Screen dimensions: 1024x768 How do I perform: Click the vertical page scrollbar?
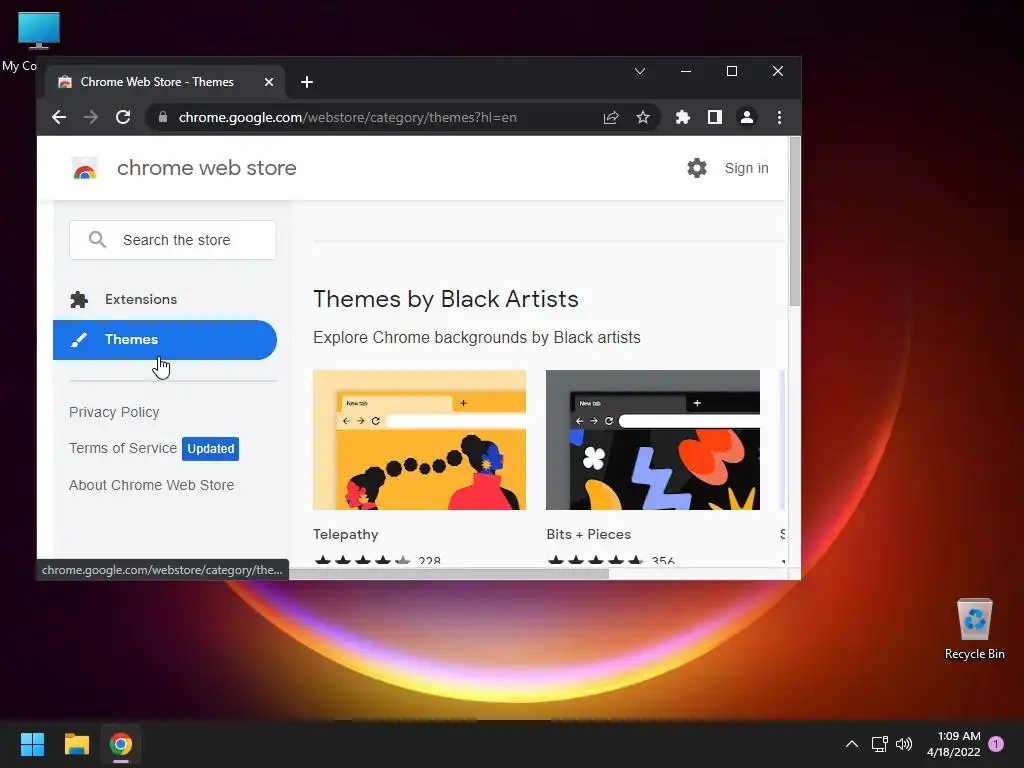pyautogui.click(x=794, y=221)
